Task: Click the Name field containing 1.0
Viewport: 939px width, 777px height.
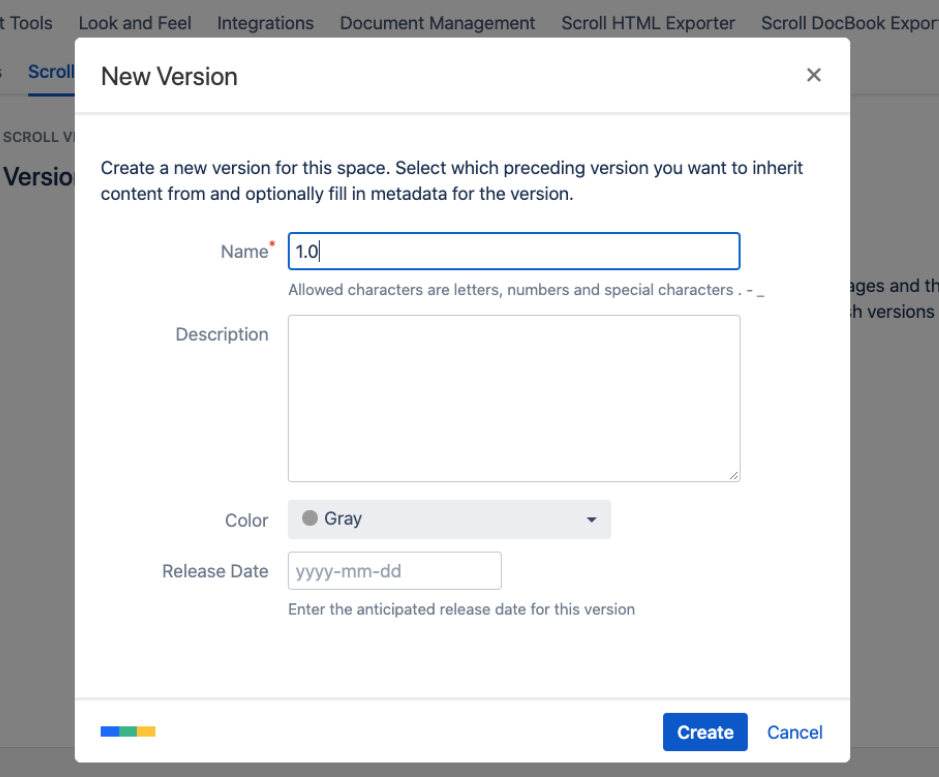Action: coord(513,252)
